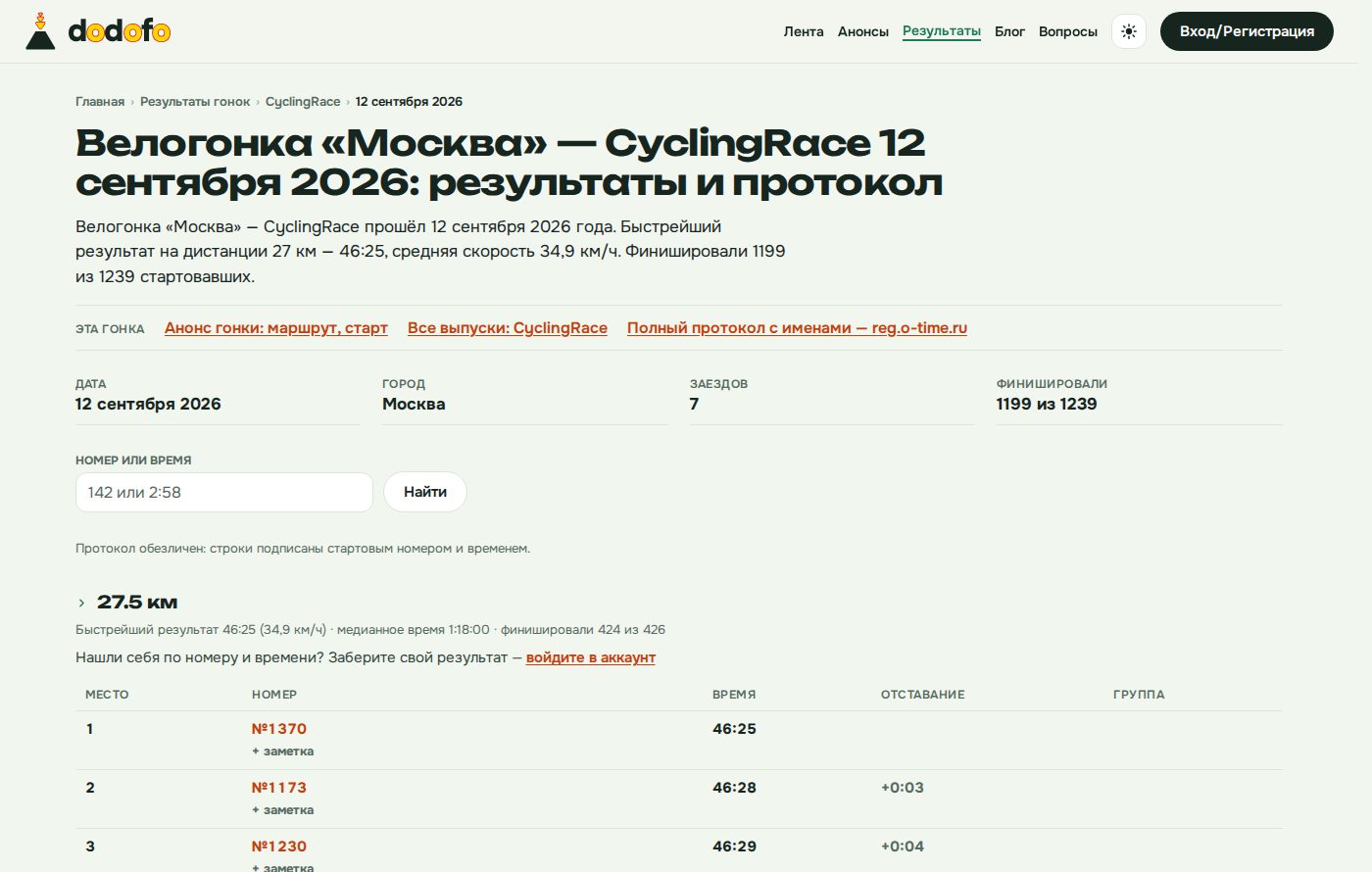This screenshot has width=1372, height=872.
Task: Focus the number or time search field
Action: [x=224, y=492]
